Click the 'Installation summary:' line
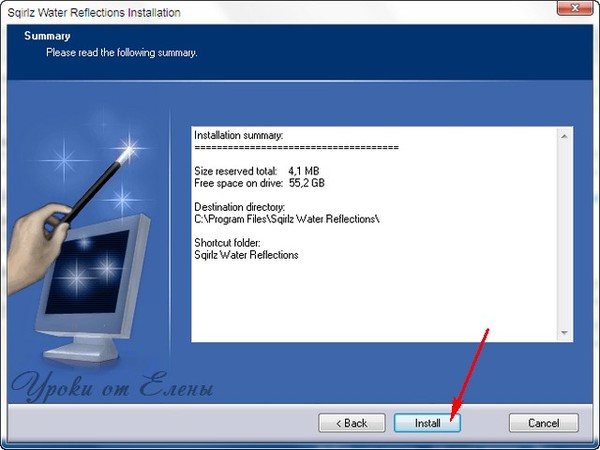Image resolution: width=600 pixels, height=450 pixels. (239, 135)
